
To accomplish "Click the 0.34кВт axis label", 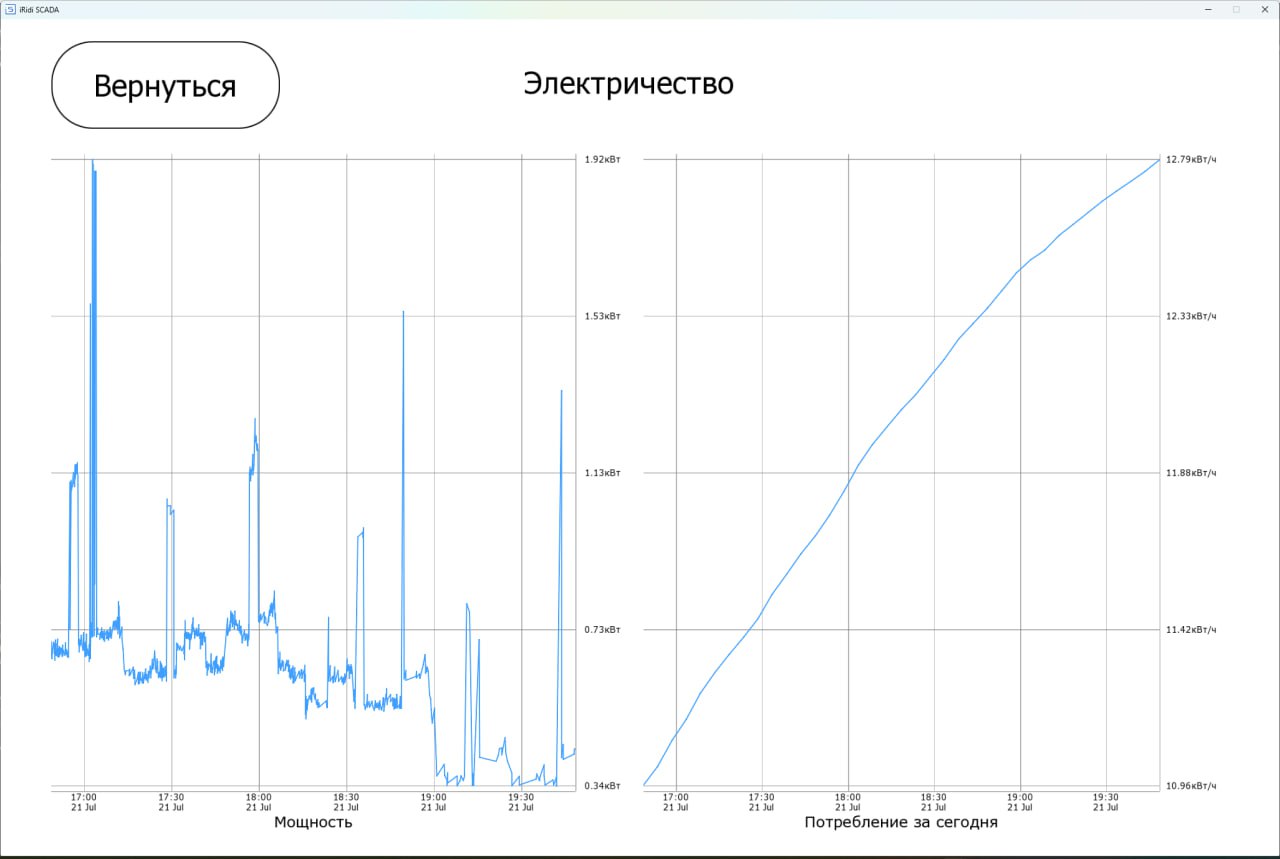I will 602,786.
